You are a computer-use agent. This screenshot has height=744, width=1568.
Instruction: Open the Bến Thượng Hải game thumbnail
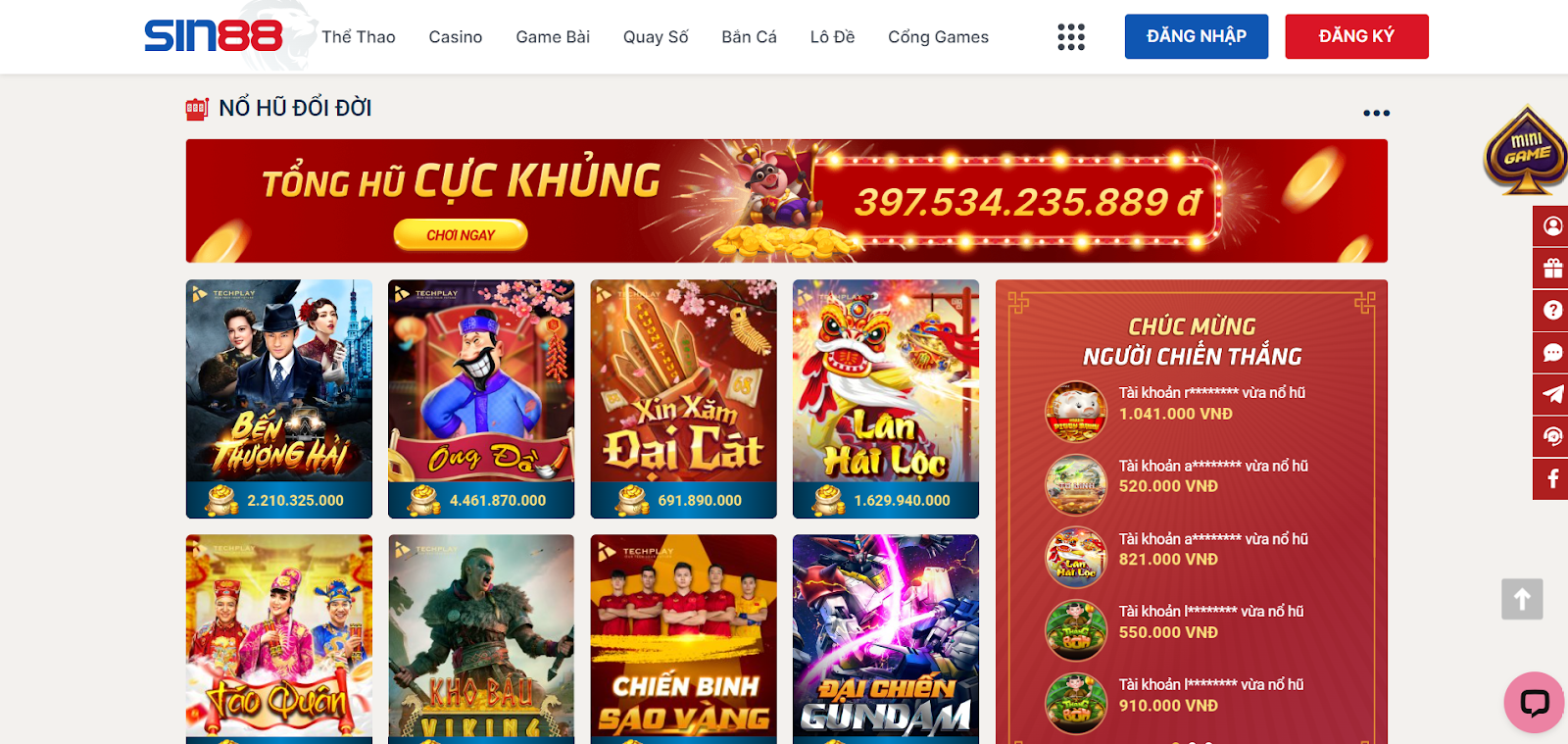pos(279,399)
